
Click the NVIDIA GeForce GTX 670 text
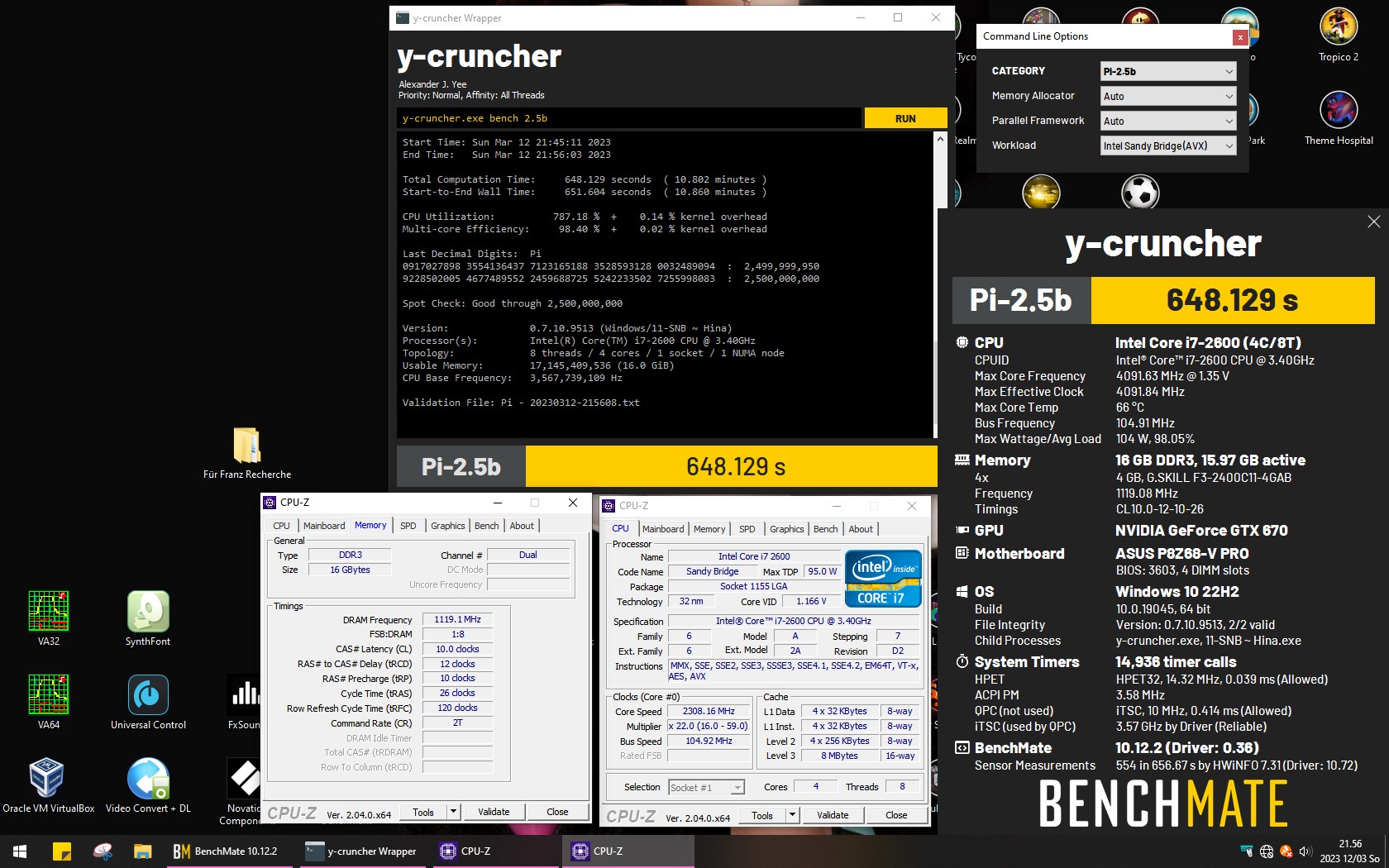1201,531
